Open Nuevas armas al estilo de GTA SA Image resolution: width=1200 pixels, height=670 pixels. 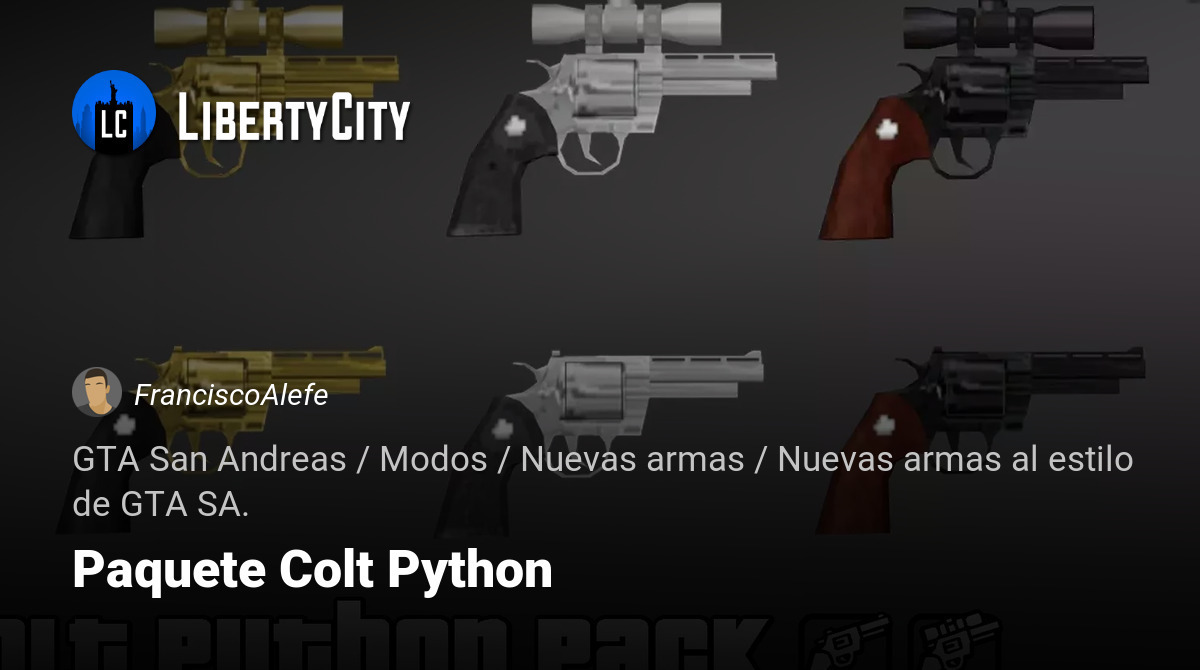click(603, 482)
